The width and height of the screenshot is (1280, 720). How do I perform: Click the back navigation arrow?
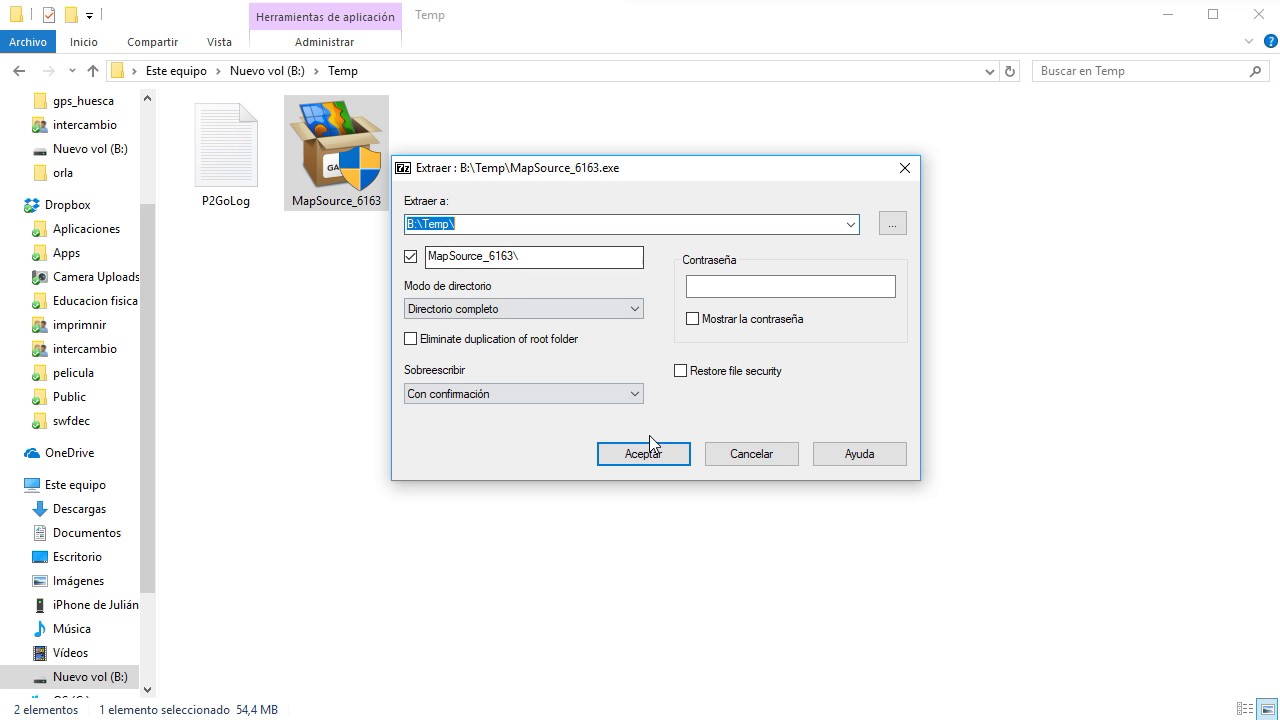(x=19, y=71)
